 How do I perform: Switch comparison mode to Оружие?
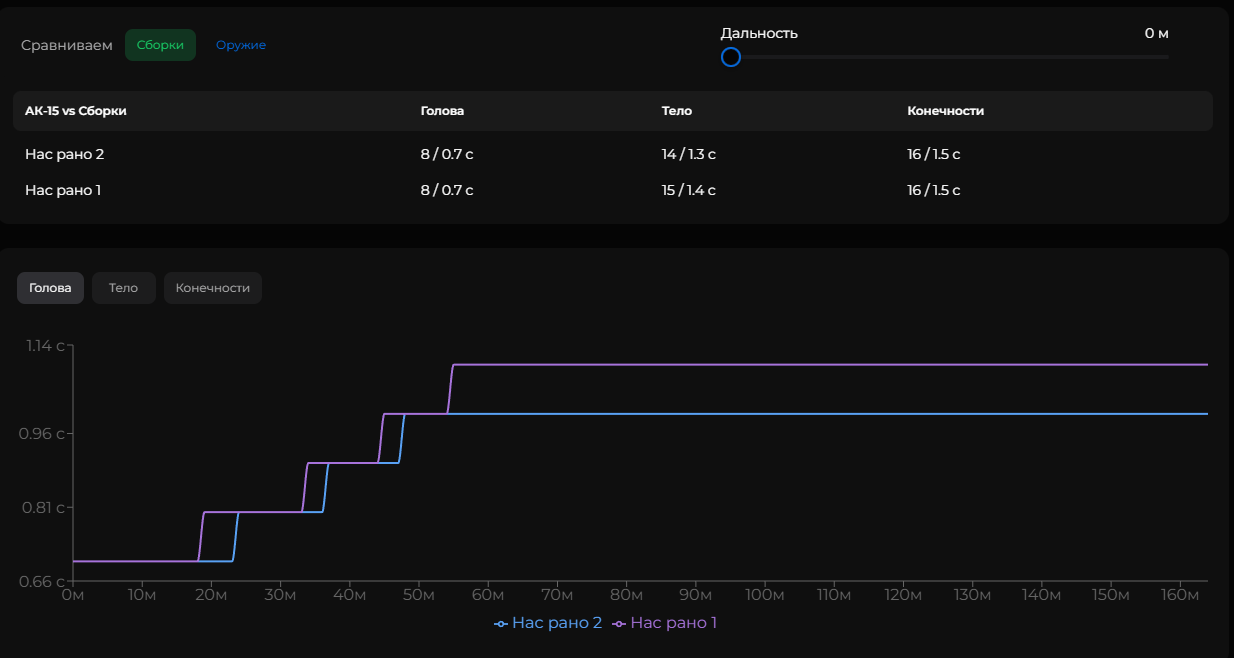pyautogui.click(x=241, y=45)
